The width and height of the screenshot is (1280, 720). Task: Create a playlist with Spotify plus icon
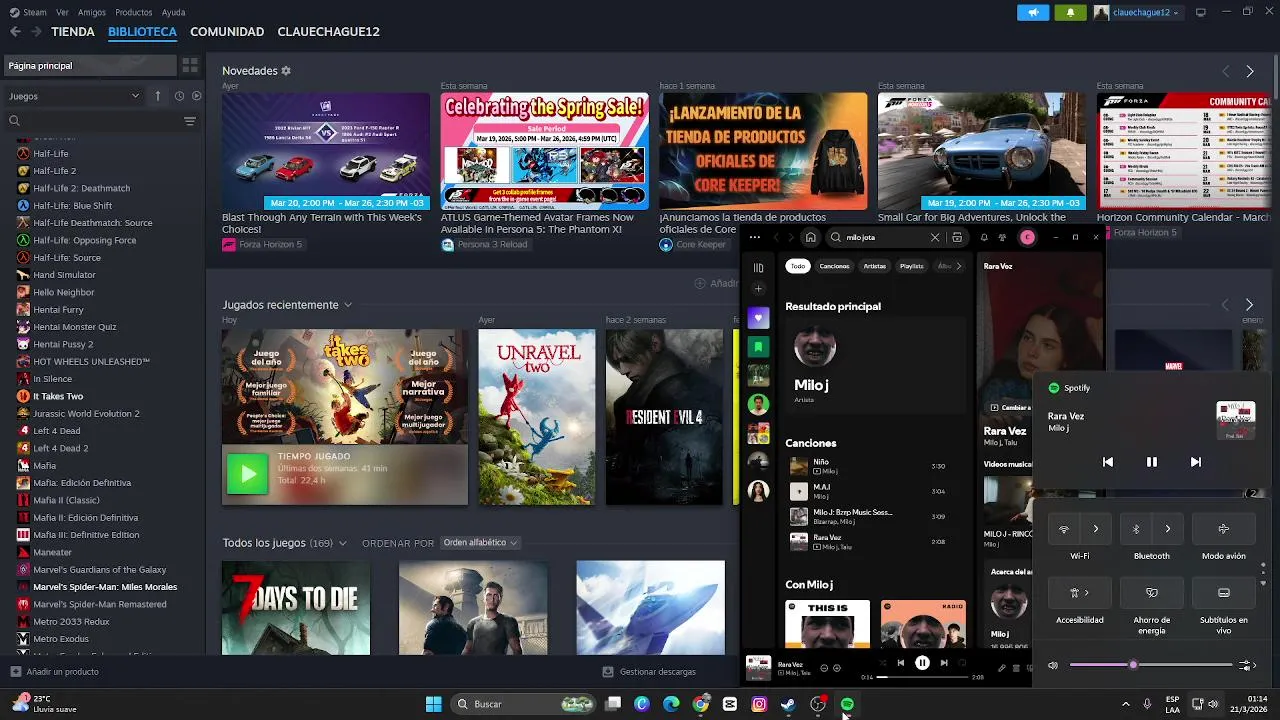(x=758, y=289)
